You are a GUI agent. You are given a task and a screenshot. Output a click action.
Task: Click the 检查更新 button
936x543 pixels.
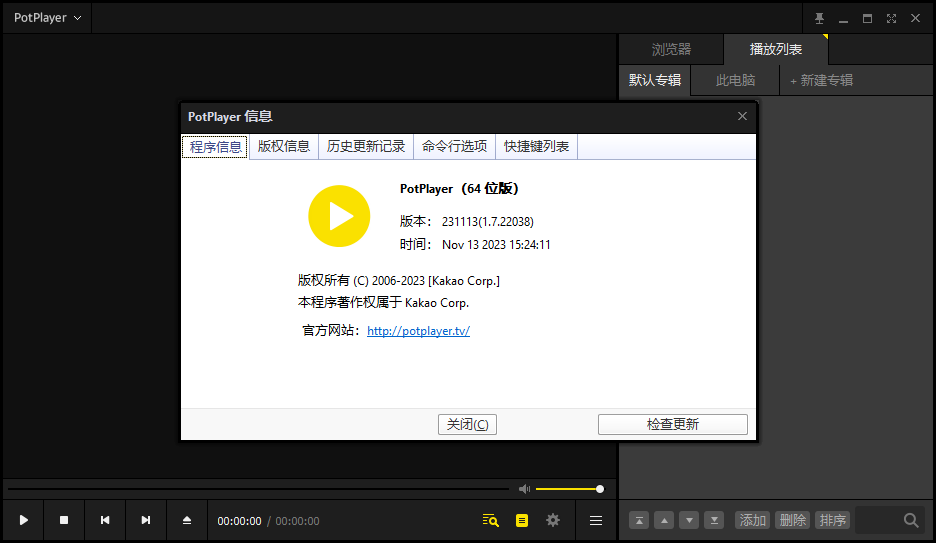pos(673,424)
